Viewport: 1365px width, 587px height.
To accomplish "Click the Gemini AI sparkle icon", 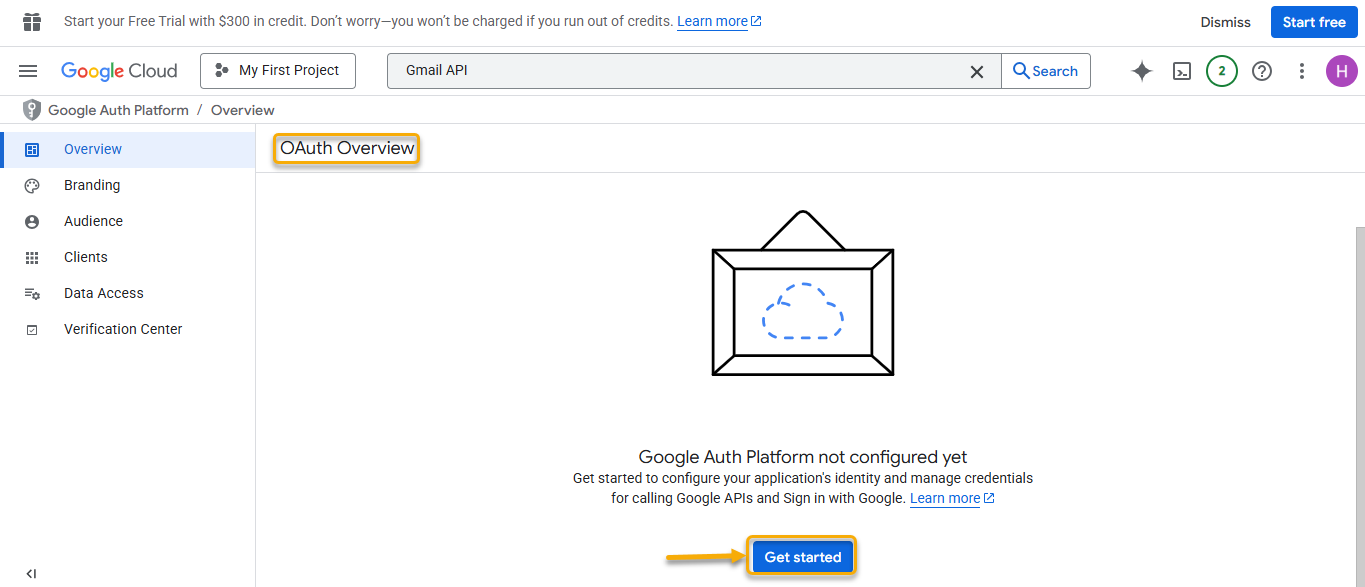I will [1141, 71].
